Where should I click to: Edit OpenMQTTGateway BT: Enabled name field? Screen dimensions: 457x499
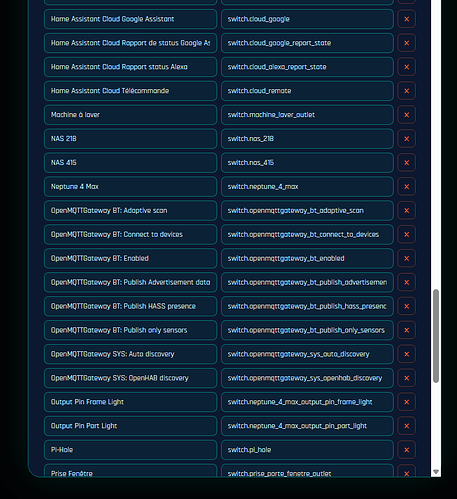(130, 258)
